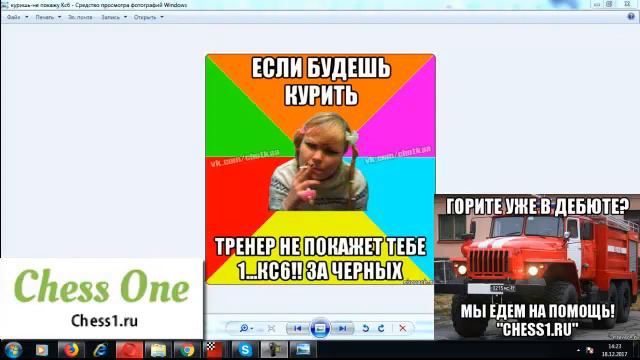Screen dimensions: 640x360
Task: Show hidden system tray icons
Action: click(578, 350)
